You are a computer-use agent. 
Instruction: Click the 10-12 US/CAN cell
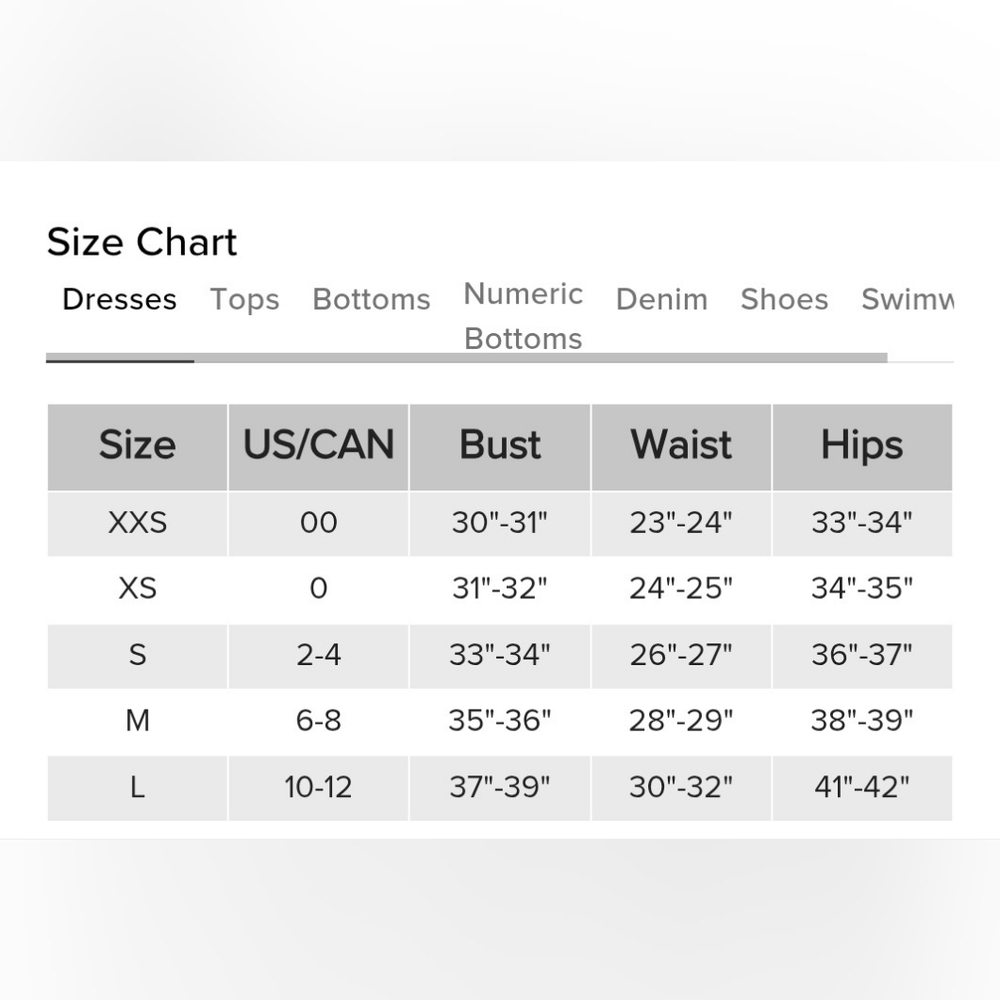click(x=318, y=788)
